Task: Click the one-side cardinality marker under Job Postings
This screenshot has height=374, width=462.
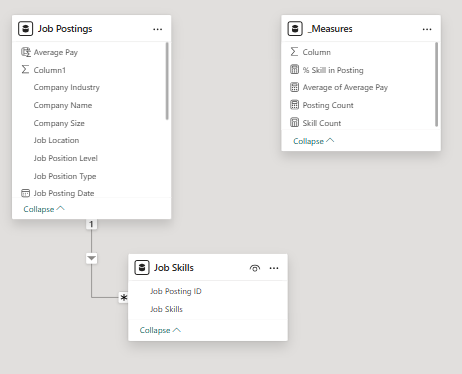Action: coord(92,224)
